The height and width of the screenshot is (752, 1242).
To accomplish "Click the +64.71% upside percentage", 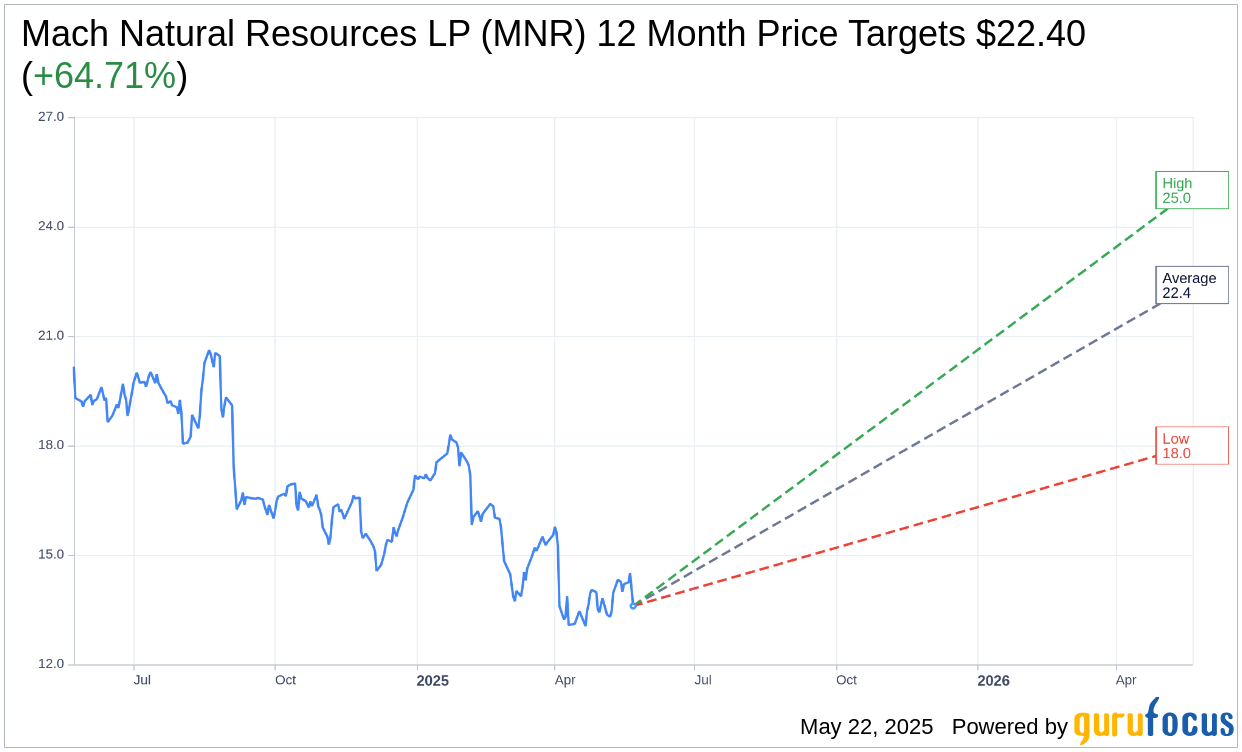I will point(104,76).
